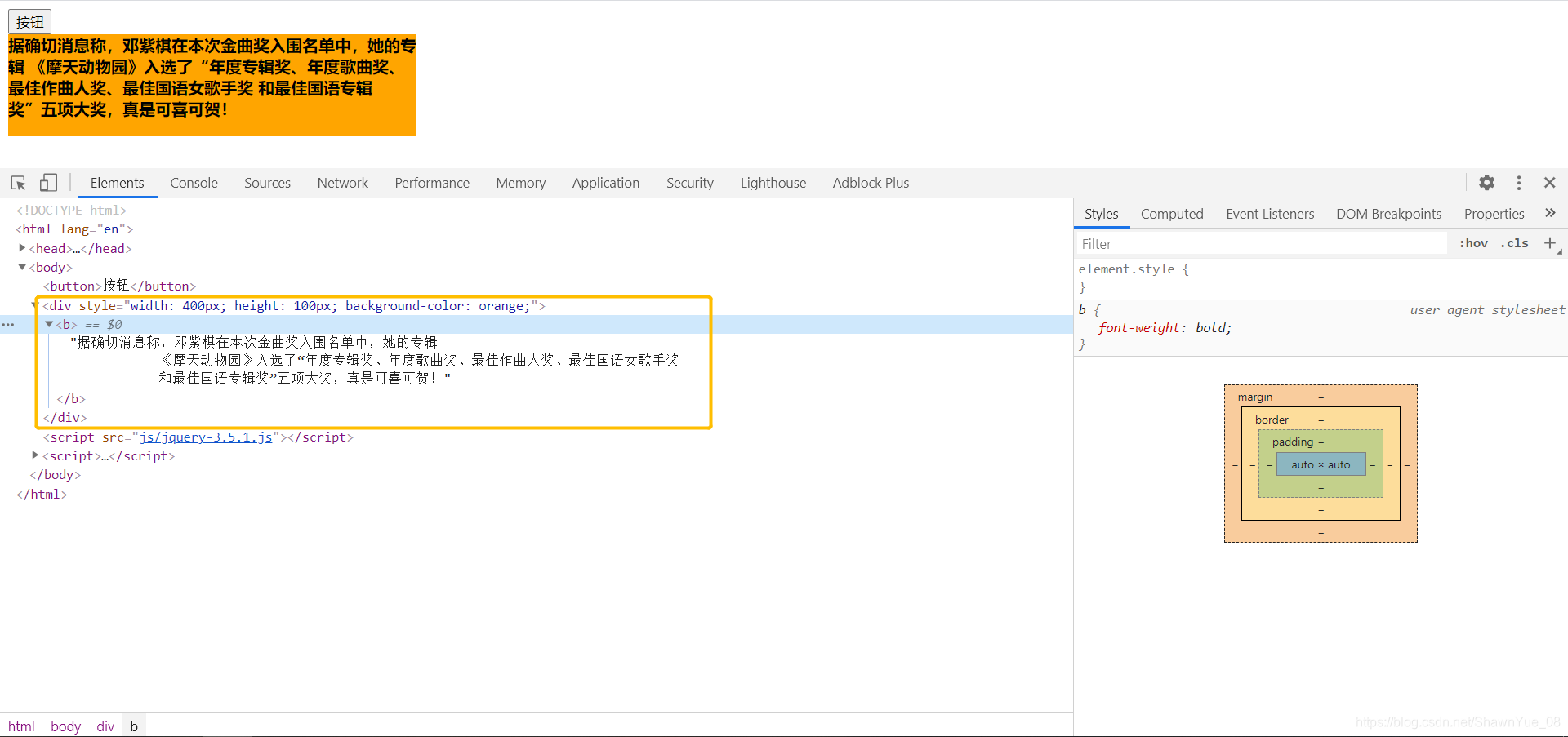This screenshot has width=1568, height=737.
Task: Click the orange paragraph block on page
Action: point(212,86)
